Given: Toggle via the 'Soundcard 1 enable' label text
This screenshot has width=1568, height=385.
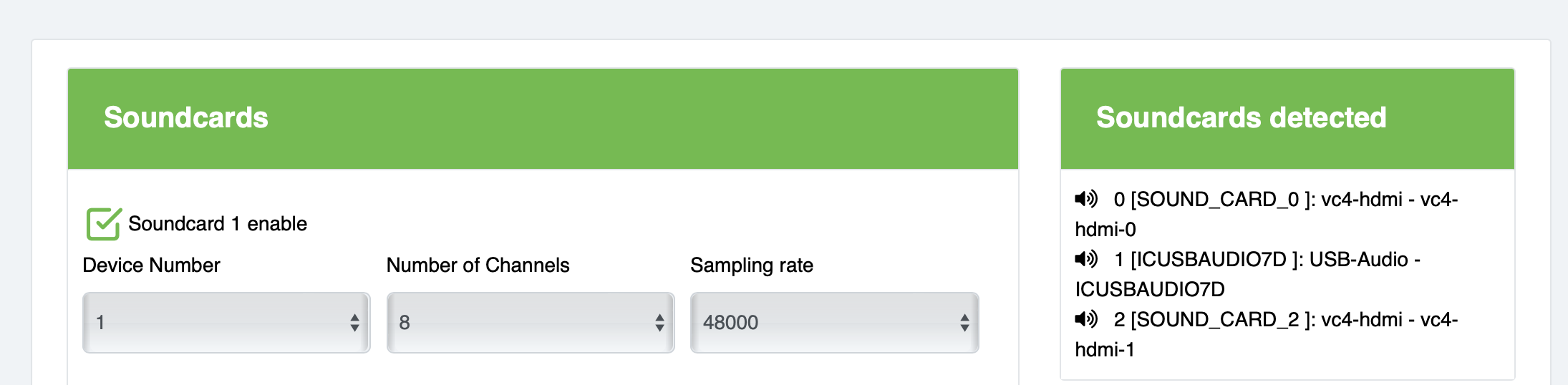Looking at the screenshot, I should coord(217,224).
